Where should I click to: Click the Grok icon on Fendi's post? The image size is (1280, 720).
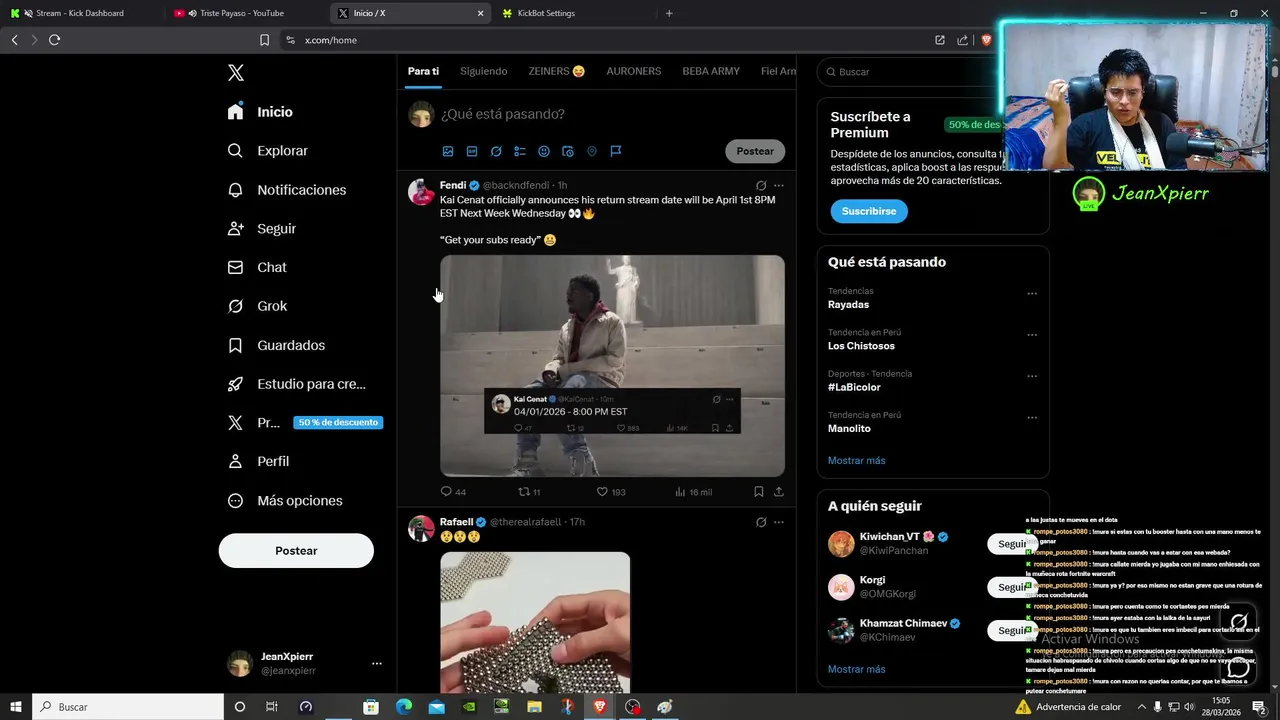(761, 185)
